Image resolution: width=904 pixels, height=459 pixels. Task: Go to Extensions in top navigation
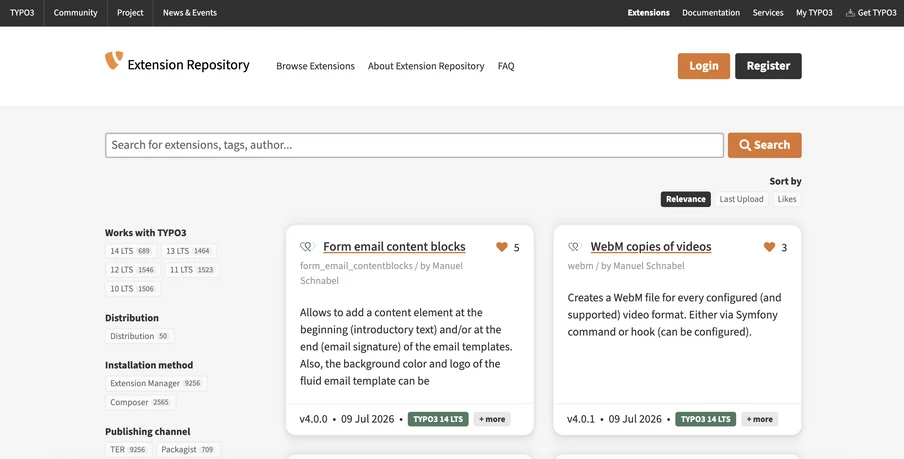[x=649, y=13]
